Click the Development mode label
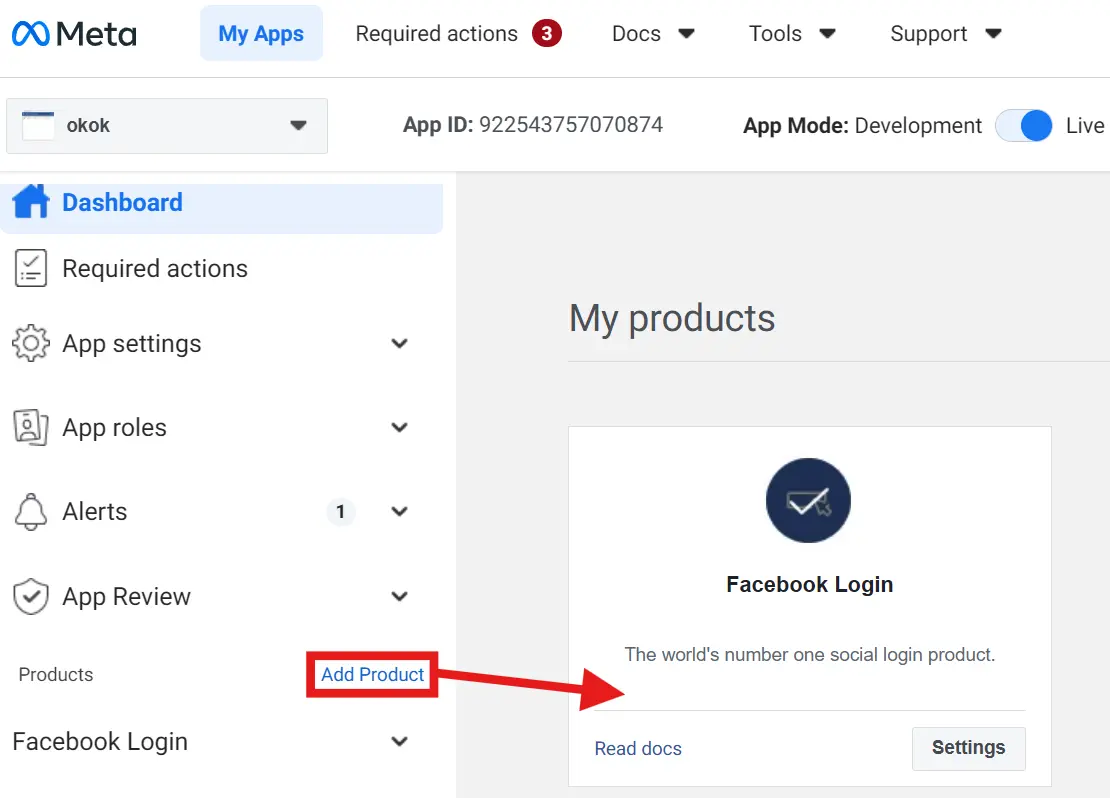This screenshot has width=1110, height=798. coord(918,125)
